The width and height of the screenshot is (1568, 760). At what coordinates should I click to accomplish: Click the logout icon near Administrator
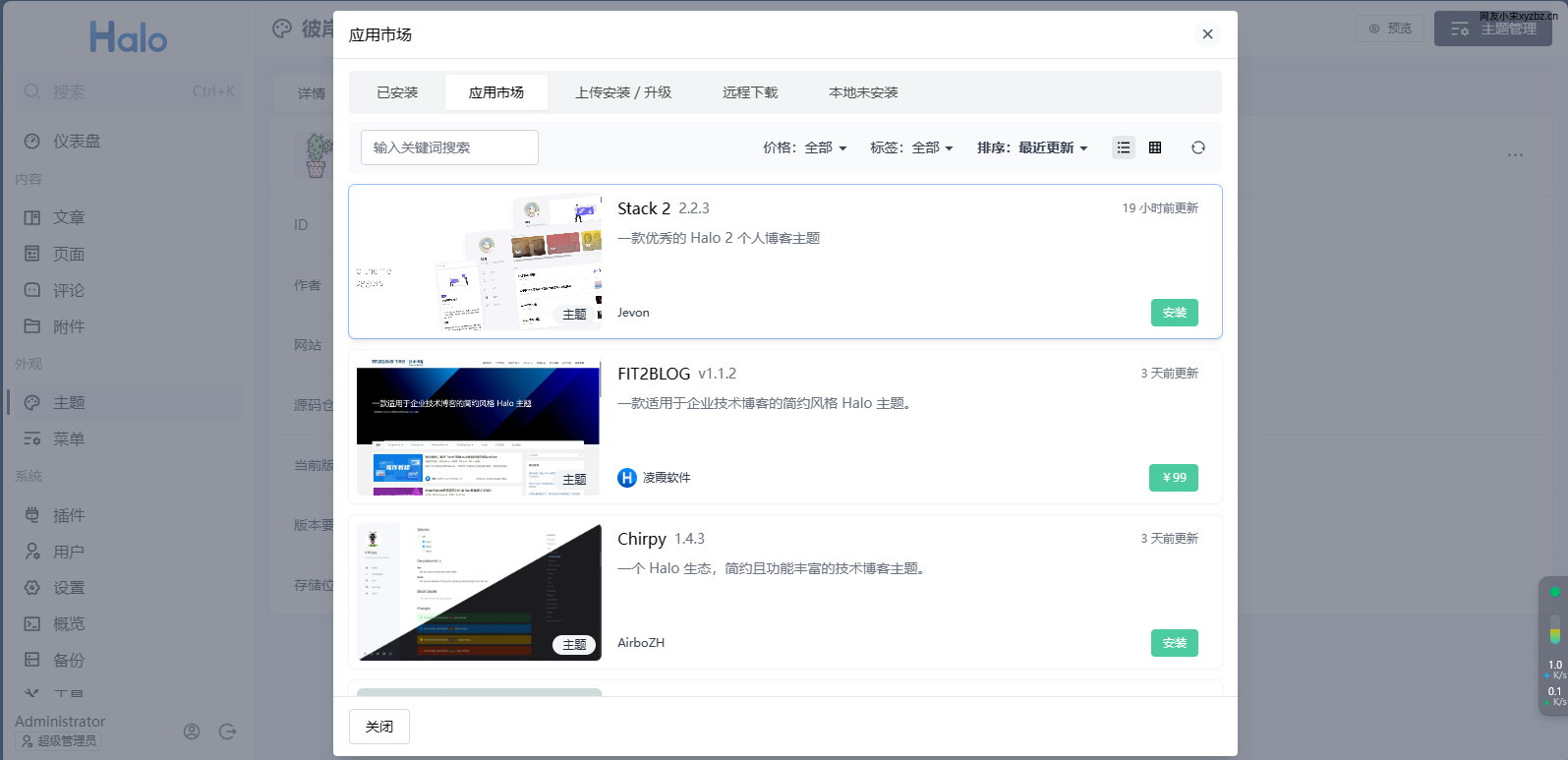pos(228,731)
